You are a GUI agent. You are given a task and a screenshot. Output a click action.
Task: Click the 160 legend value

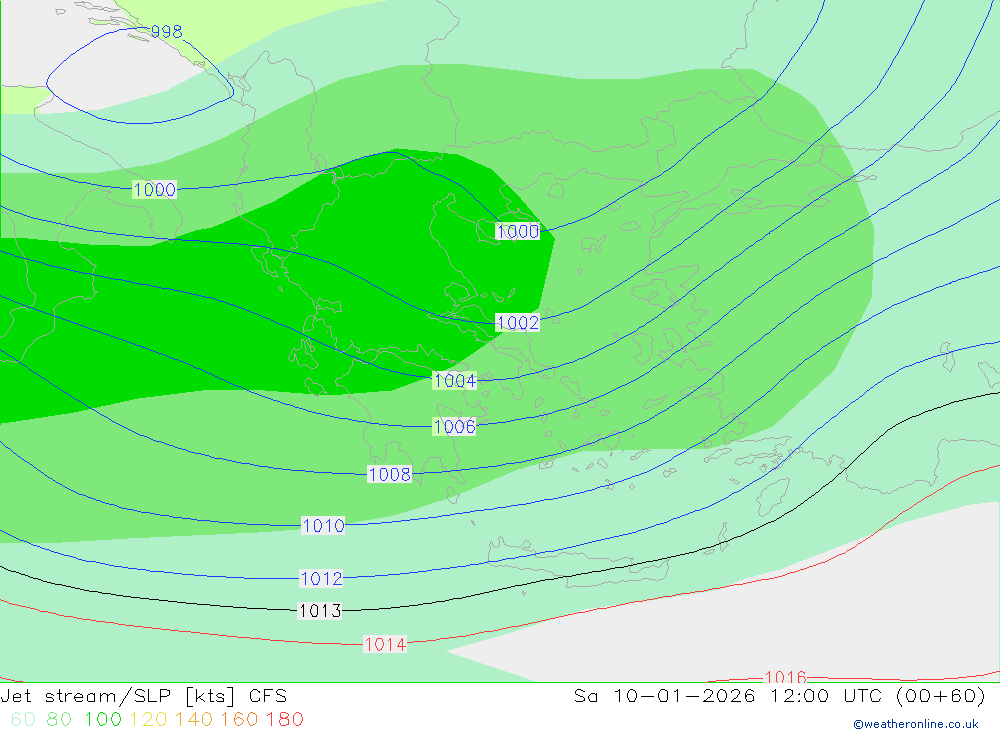[239, 719]
